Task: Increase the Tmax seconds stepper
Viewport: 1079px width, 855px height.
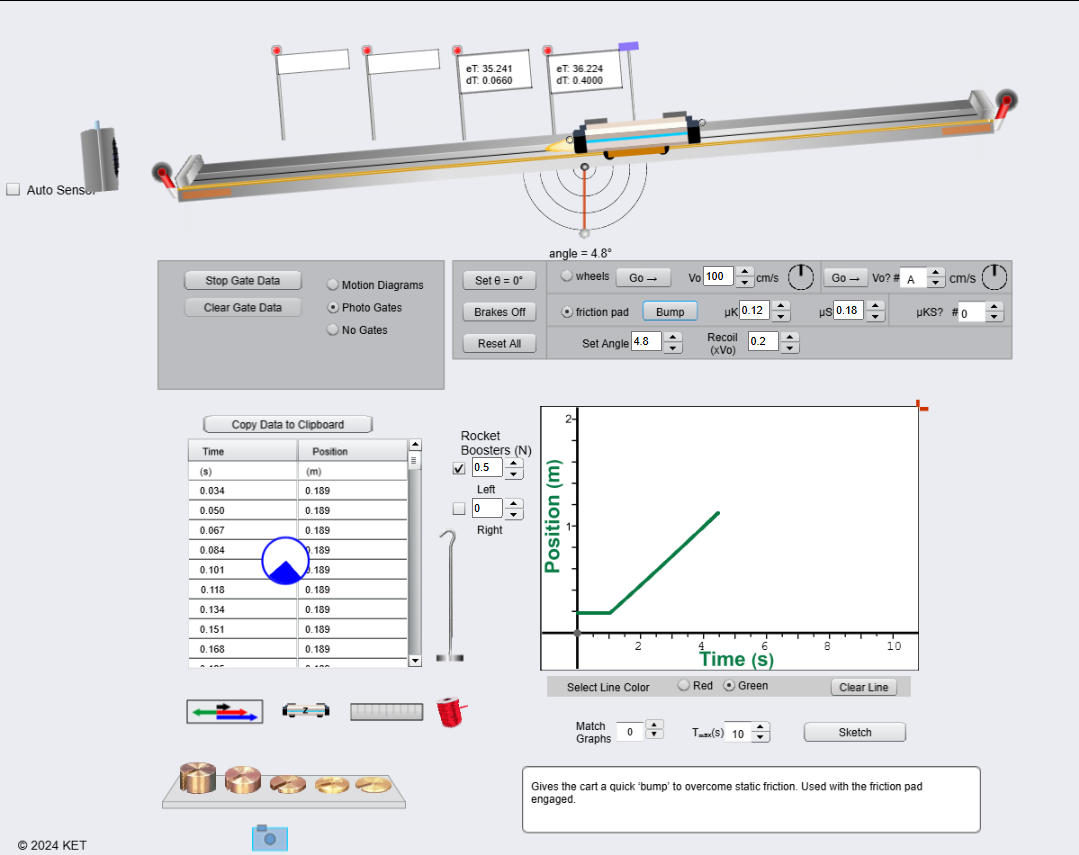Action: click(760, 727)
